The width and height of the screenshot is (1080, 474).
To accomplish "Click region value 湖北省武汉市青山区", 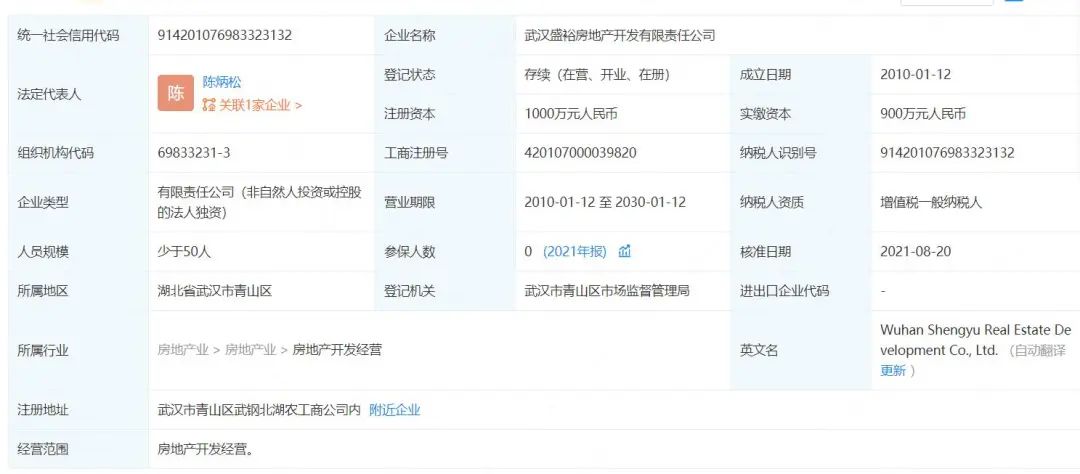I will tap(215, 291).
